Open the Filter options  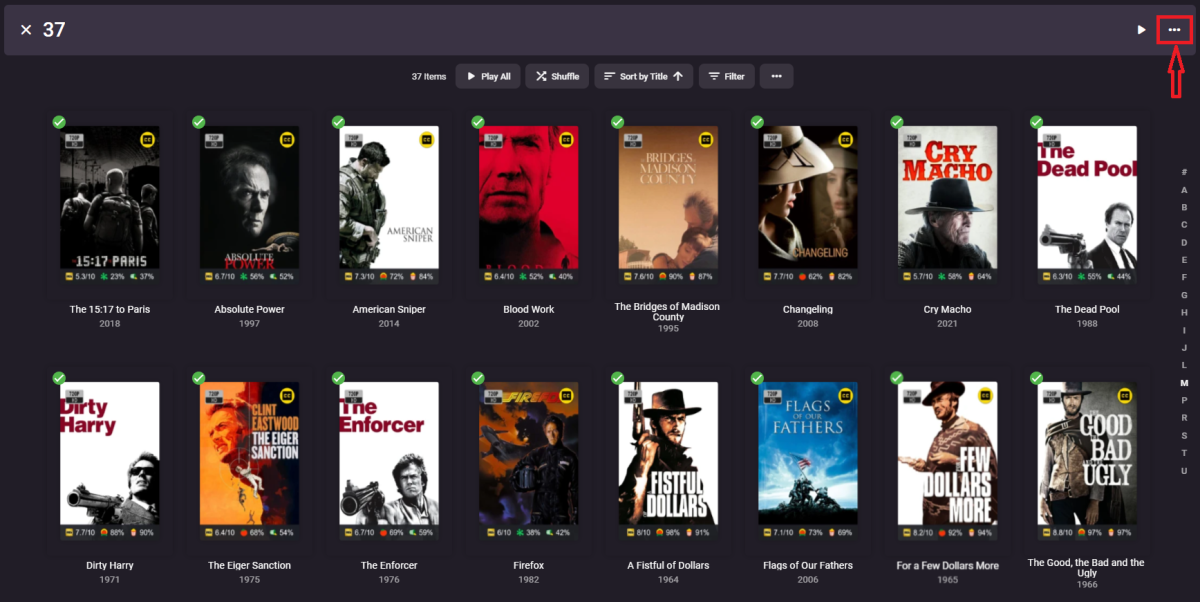726,76
